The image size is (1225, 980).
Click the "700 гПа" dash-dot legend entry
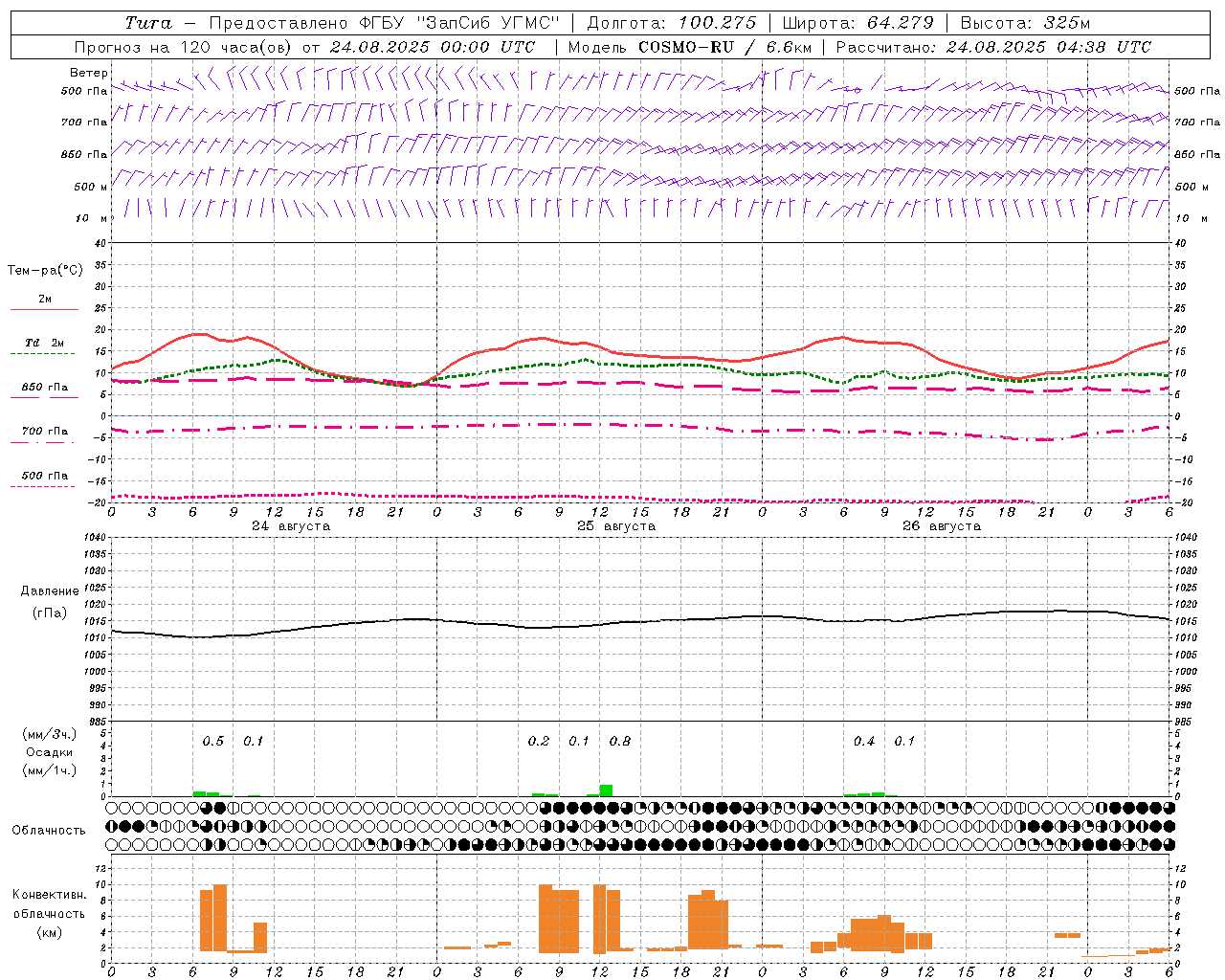click(44, 432)
